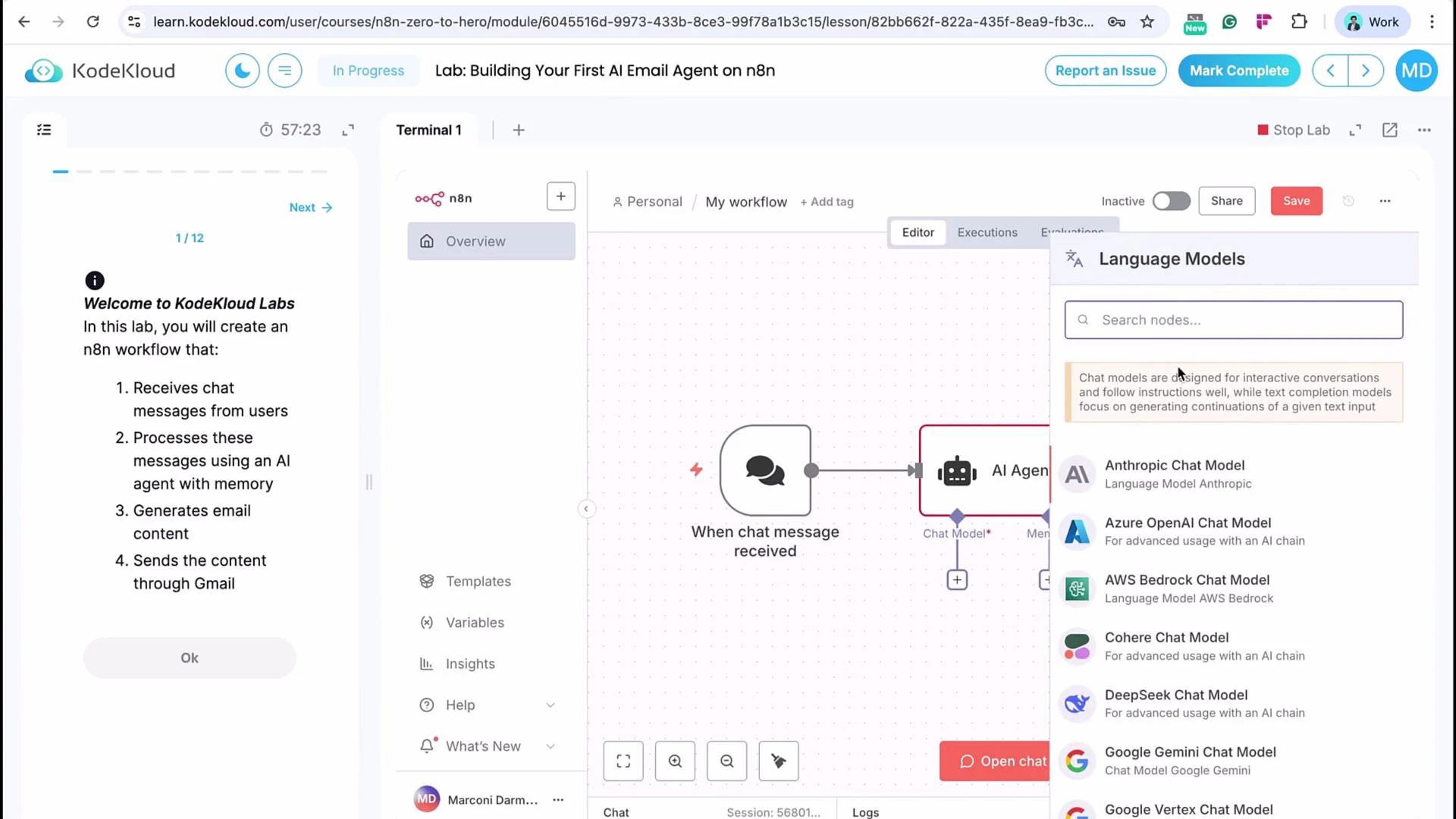Click the Ok button in instructions

click(x=190, y=658)
